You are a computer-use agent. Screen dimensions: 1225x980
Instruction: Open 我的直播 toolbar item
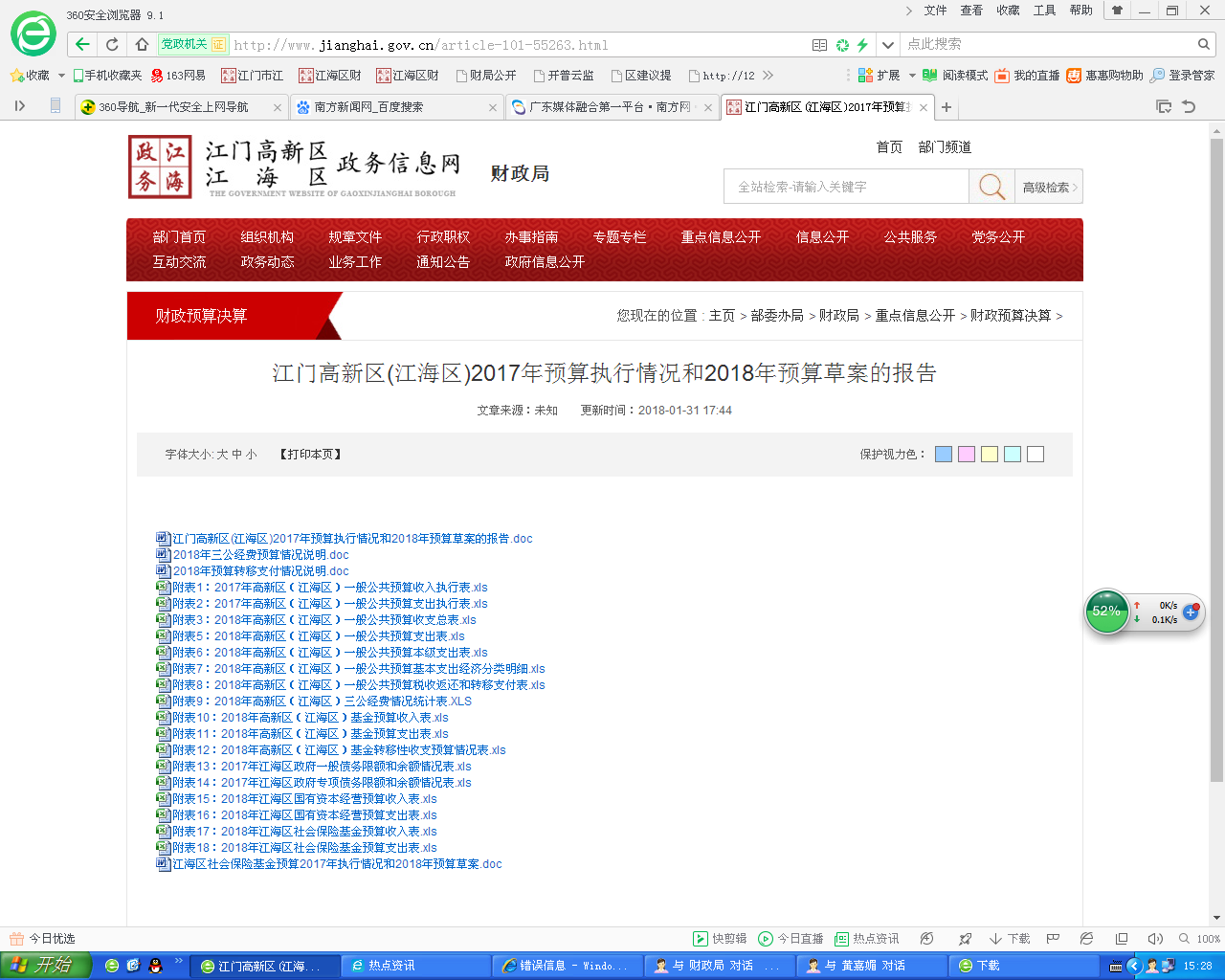pos(1028,76)
